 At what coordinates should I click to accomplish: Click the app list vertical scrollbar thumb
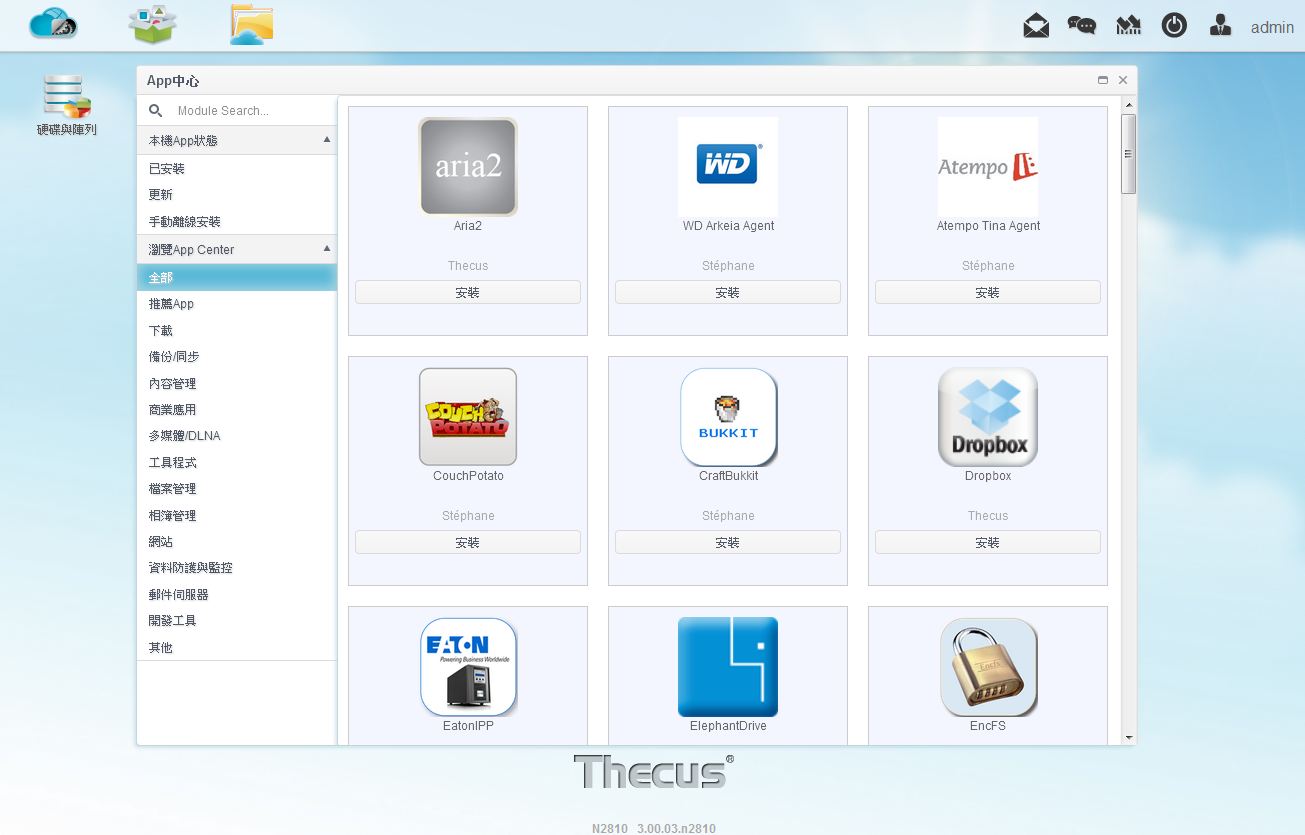(1128, 154)
